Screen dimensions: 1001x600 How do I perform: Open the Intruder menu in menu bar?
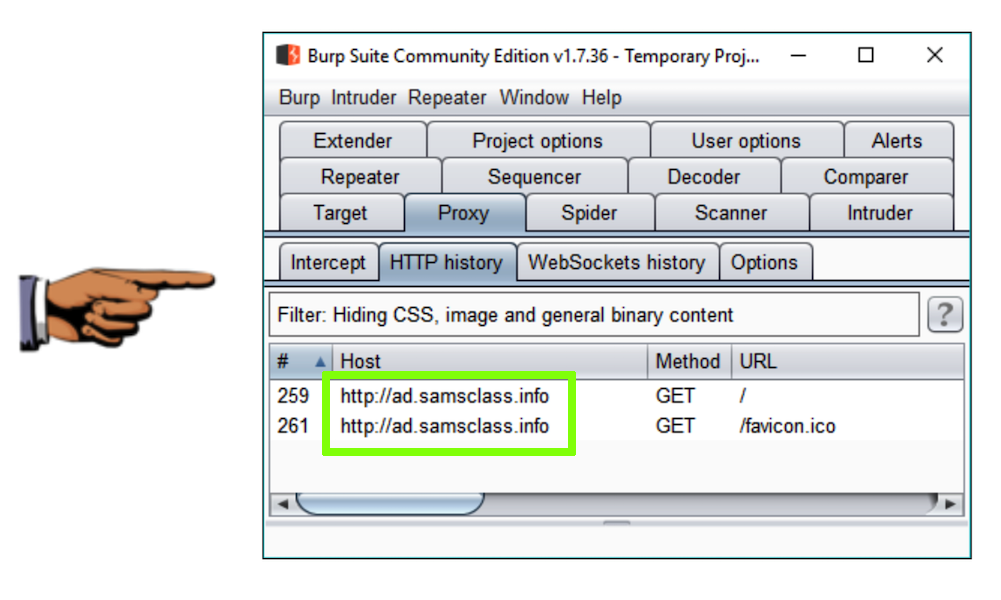click(363, 98)
